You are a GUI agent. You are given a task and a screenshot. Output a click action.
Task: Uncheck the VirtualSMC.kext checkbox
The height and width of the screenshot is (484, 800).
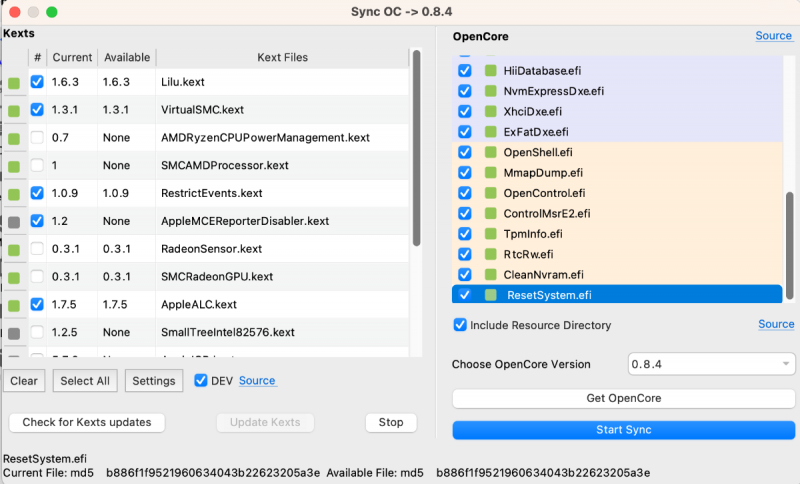(x=37, y=110)
